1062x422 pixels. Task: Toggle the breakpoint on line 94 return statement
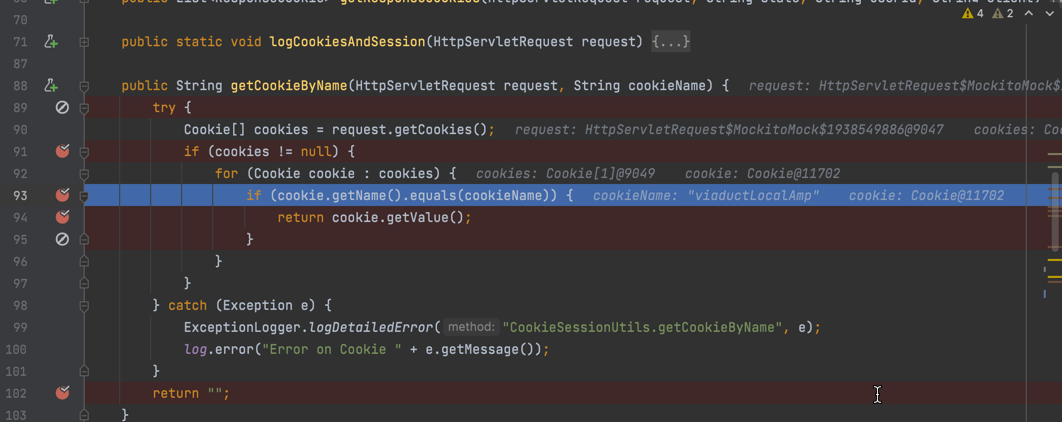[62, 217]
